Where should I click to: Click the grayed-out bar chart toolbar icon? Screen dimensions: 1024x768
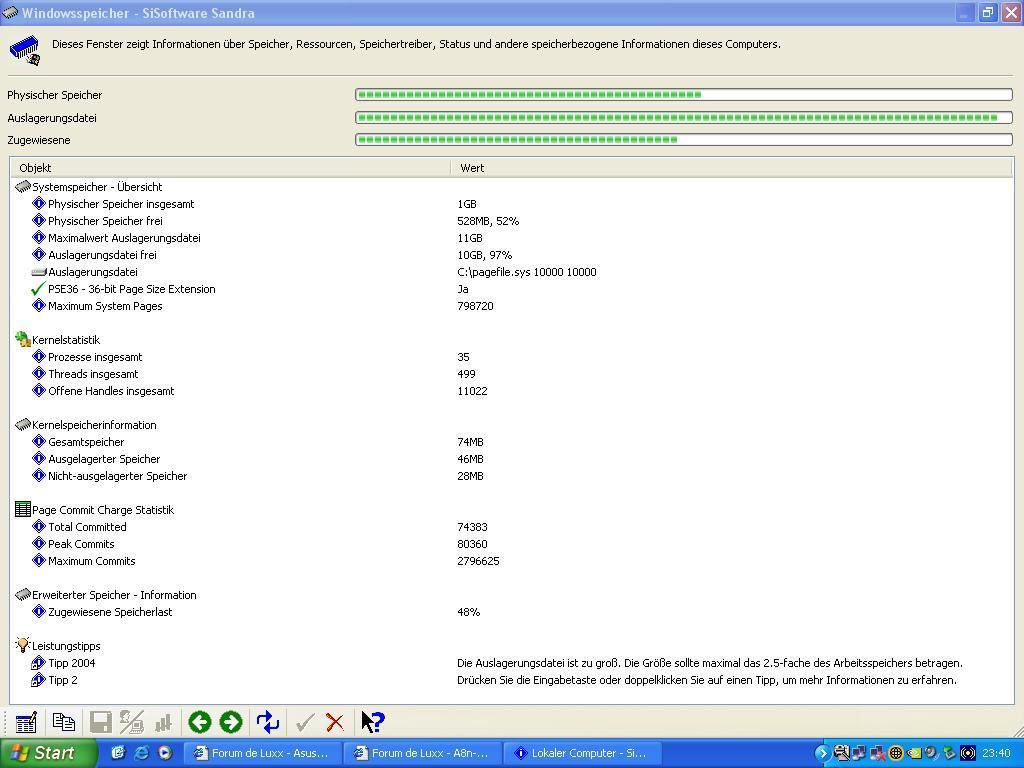click(163, 722)
